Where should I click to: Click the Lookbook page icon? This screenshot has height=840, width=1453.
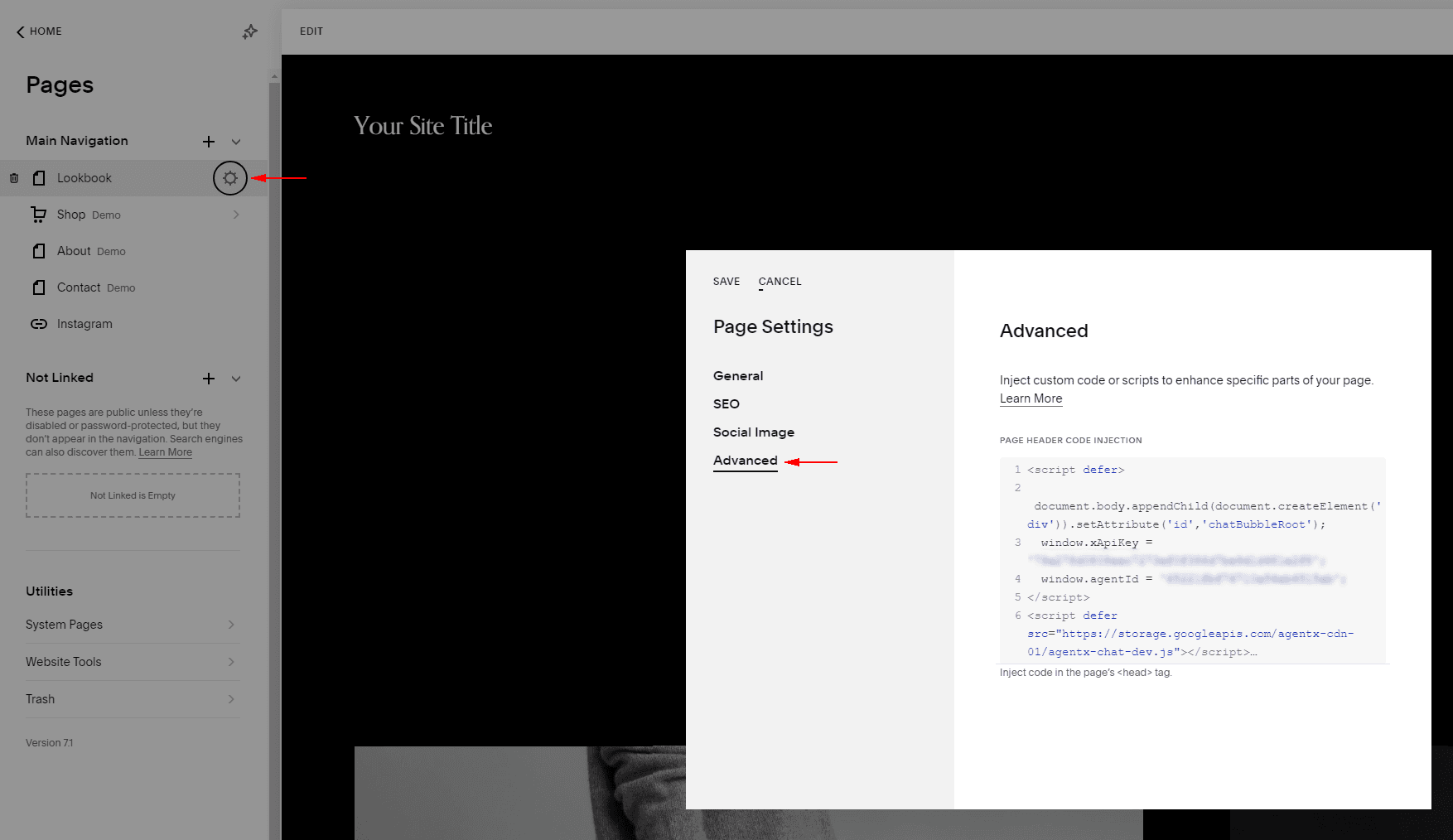click(x=39, y=178)
